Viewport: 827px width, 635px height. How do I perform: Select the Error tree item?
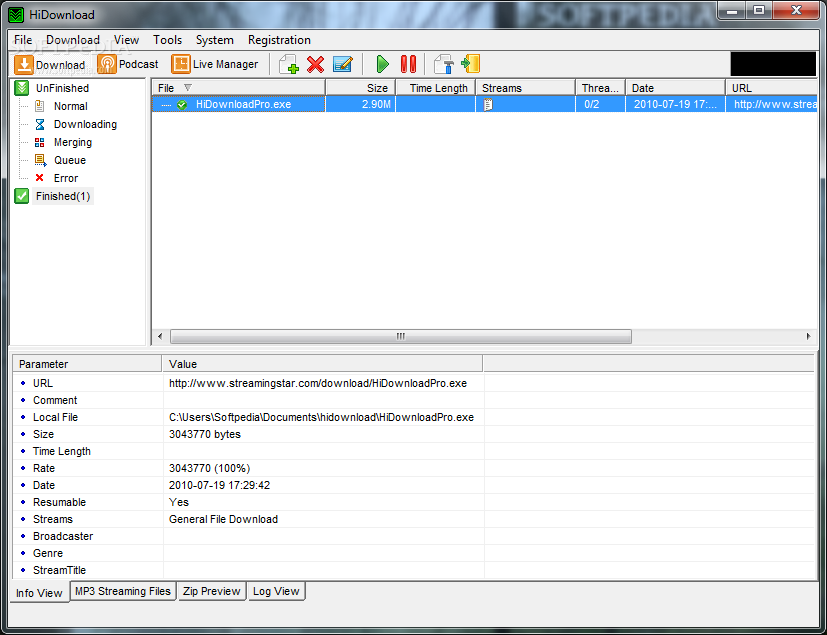pyautogui.click(x=65, y=178)
